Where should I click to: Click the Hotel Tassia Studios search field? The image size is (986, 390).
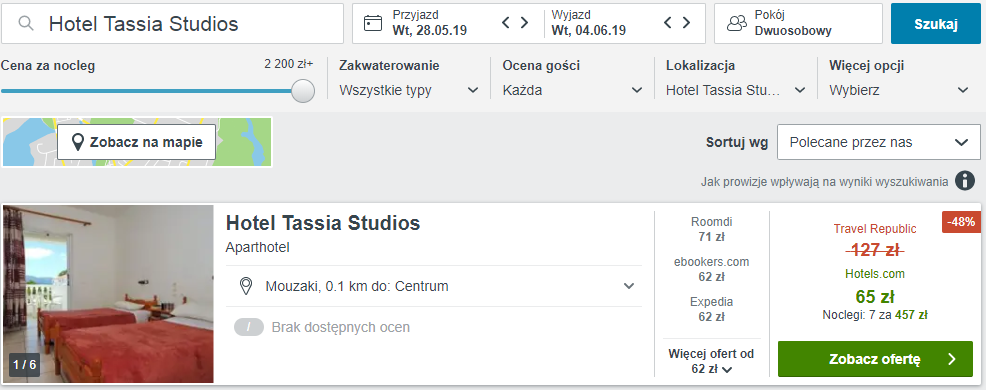172,24
